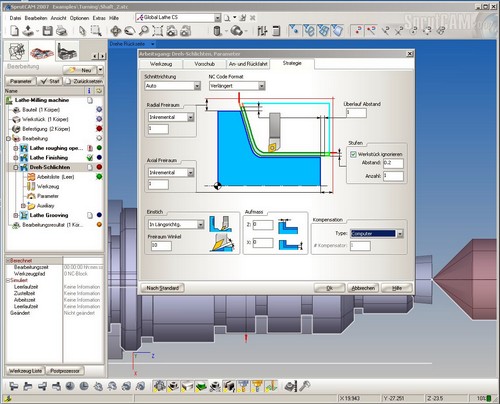
Task: Toggle red visibility dot of Befestigung item
Action: [99, 129]
